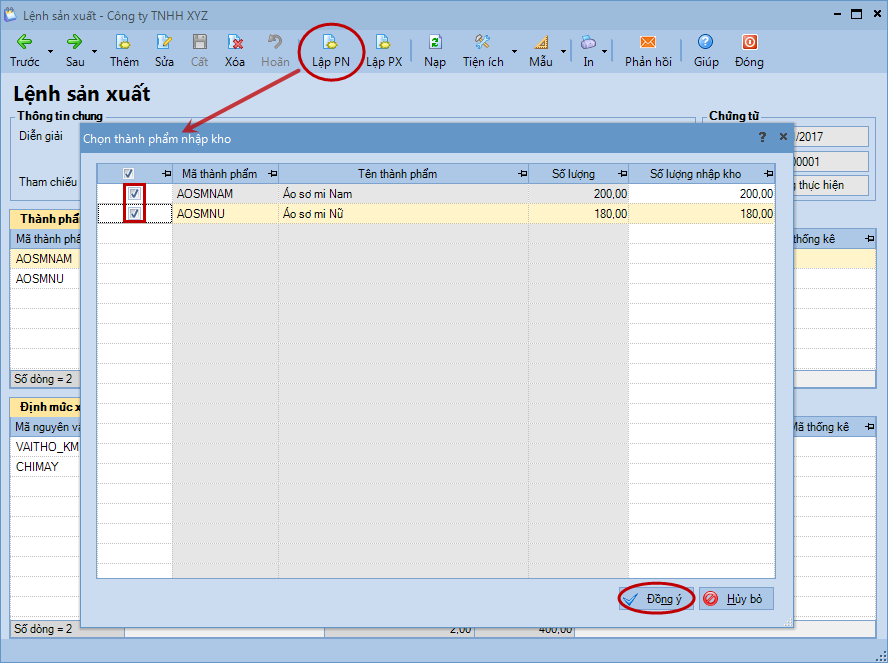This screenshot has height=663, width=888.
Task: Open the Sau dropdown arrow
Action: [x=94, y=51]
